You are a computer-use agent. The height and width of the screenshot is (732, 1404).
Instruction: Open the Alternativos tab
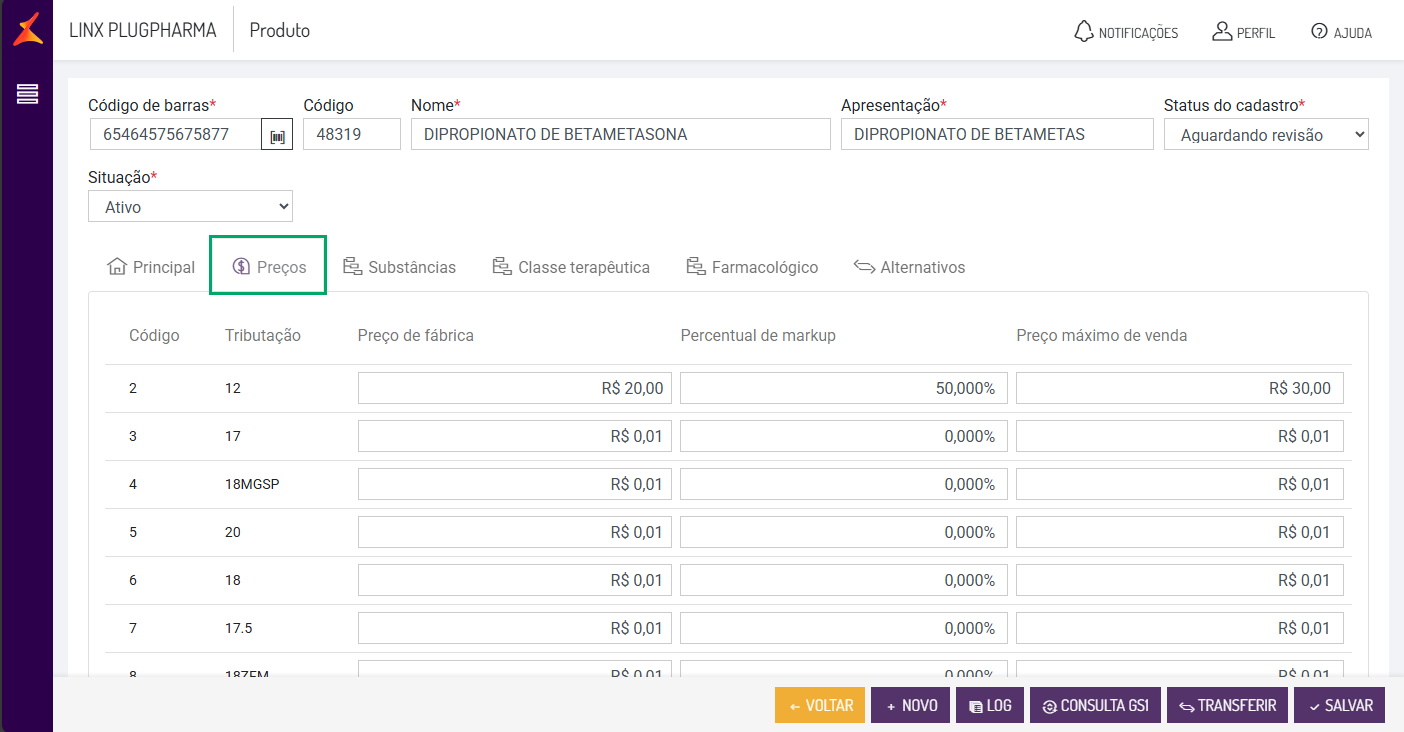909,267
